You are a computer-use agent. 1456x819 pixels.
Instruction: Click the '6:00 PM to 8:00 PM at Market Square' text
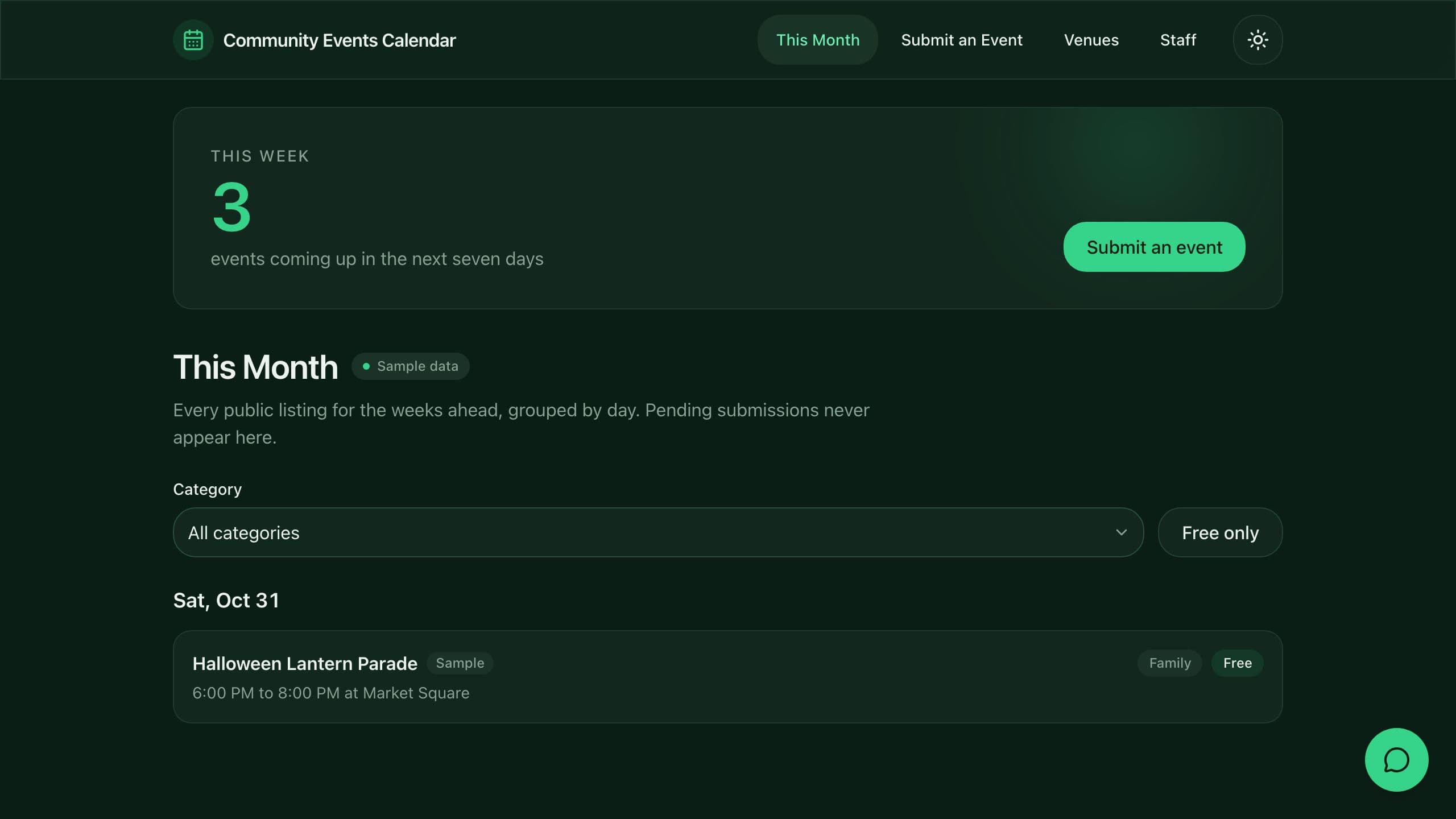point(331,693)
